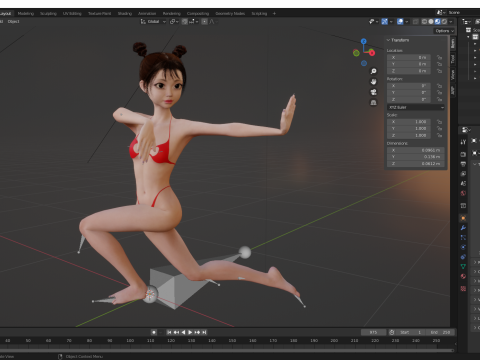This screenshot has width=480, height=360.
Task: Open the Material properties tab icon
Action: tap(463, 276)
